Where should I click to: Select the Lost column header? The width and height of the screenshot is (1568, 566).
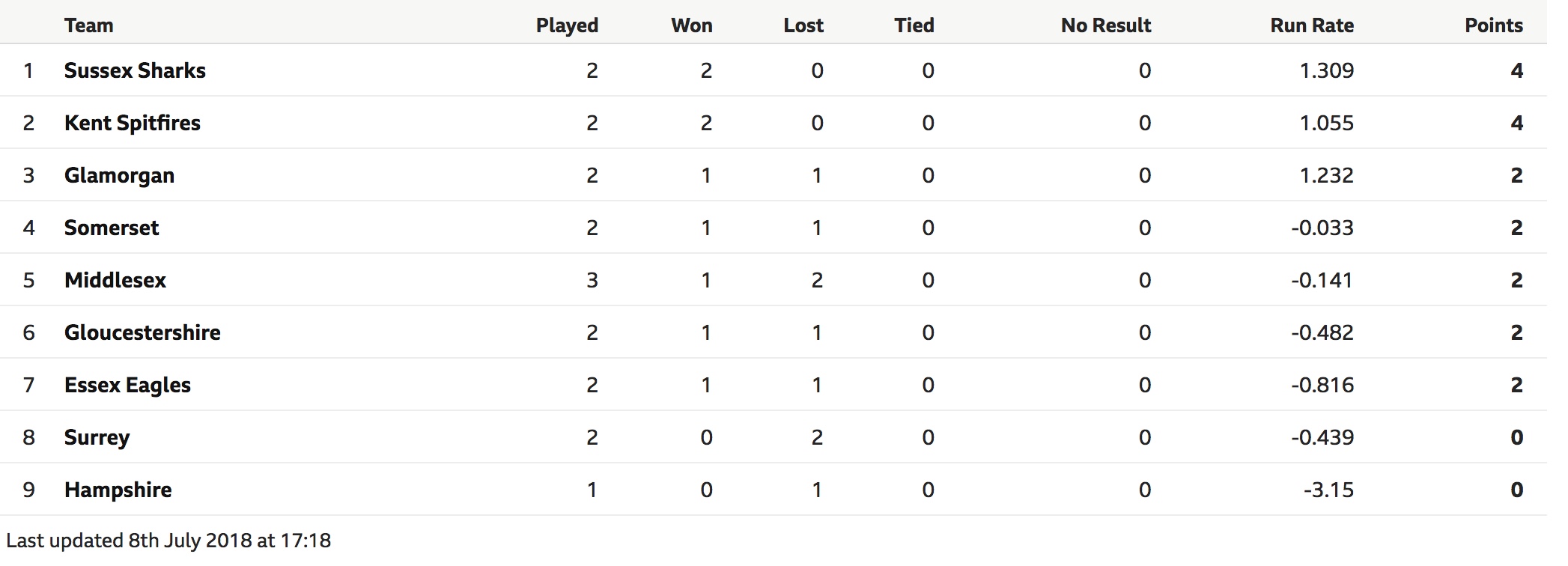(x=803, y=25)
